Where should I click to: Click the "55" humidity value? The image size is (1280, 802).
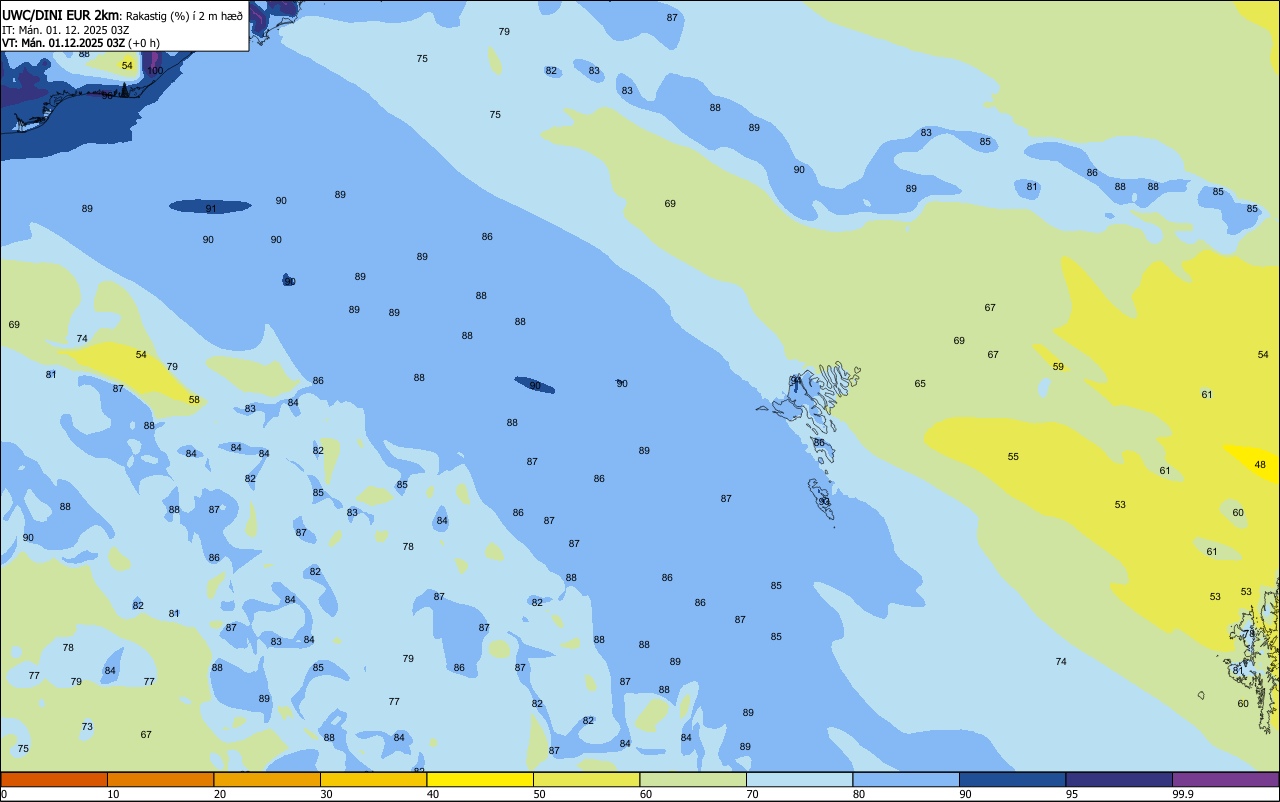(1013, 456)
